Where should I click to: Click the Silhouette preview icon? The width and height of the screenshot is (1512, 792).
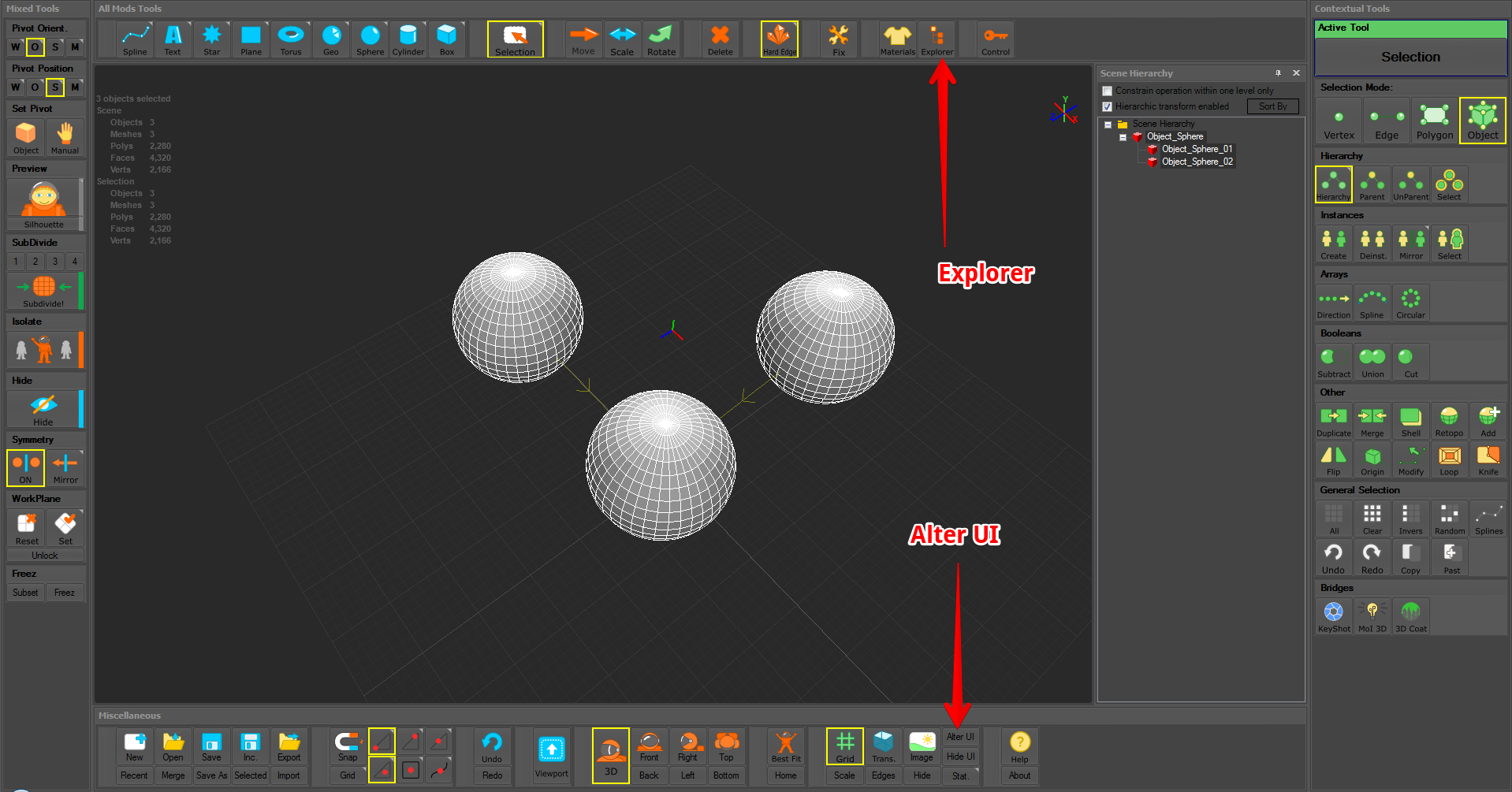[43, 202]
